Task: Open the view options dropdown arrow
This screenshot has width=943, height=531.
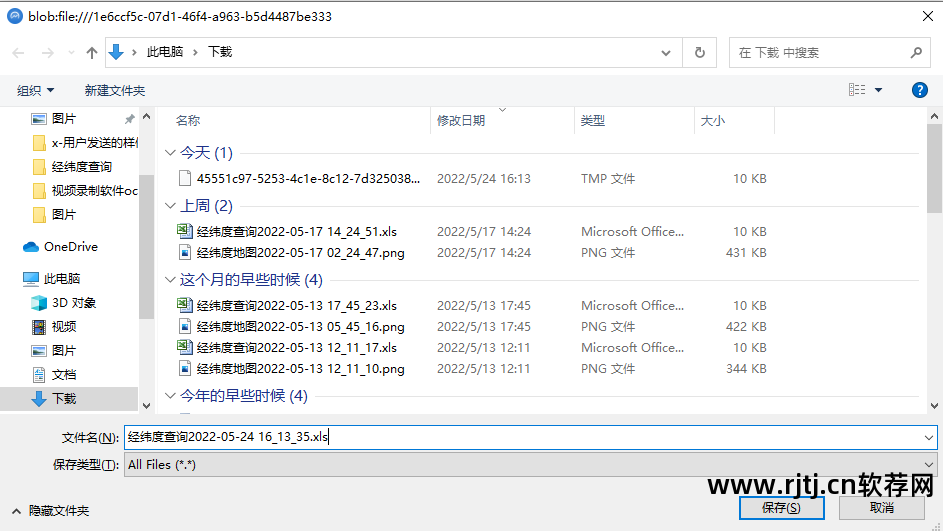Action: coord(878,90)
